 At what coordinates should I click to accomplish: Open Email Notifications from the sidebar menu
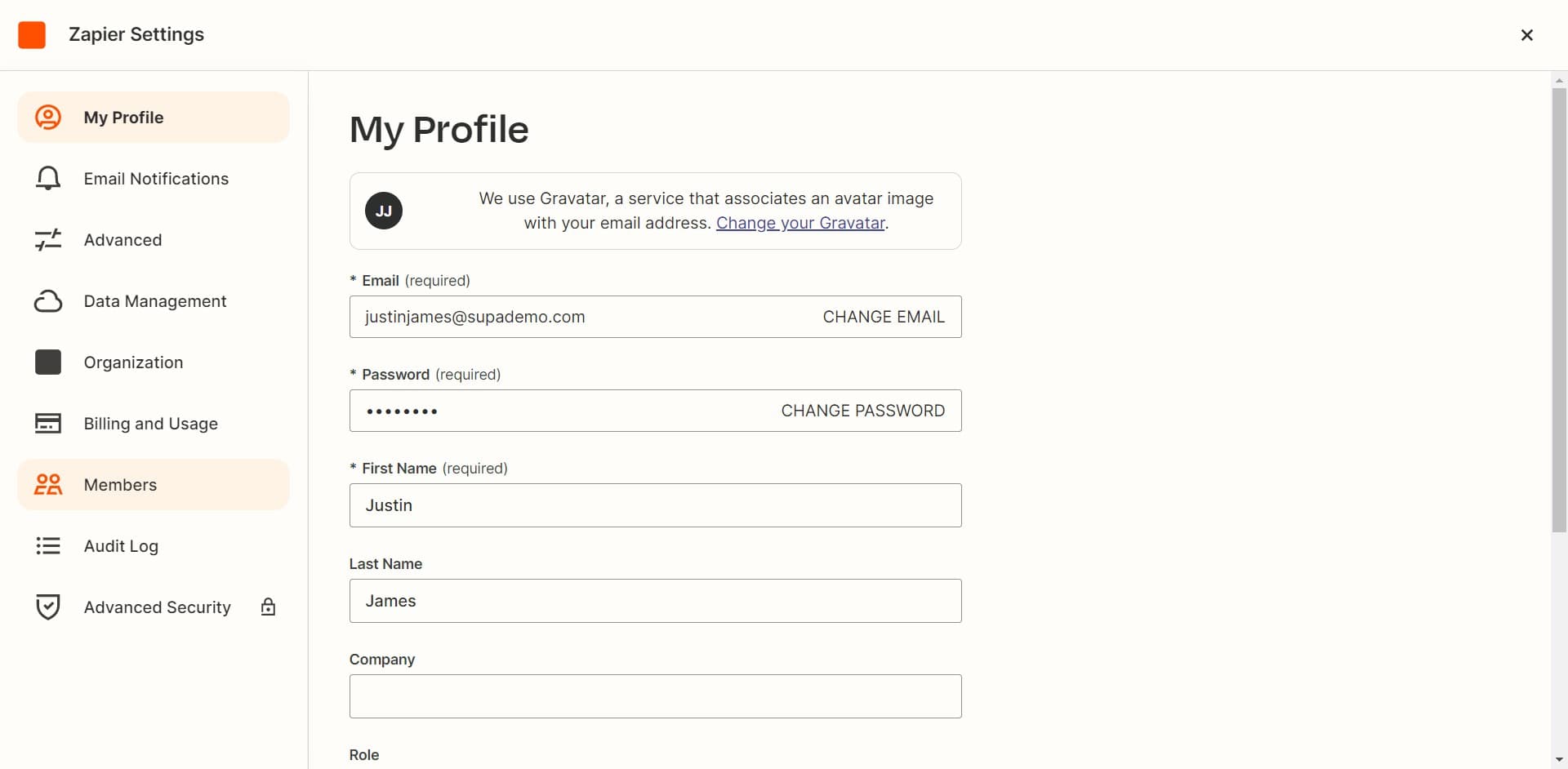click(x=156, y=178)
